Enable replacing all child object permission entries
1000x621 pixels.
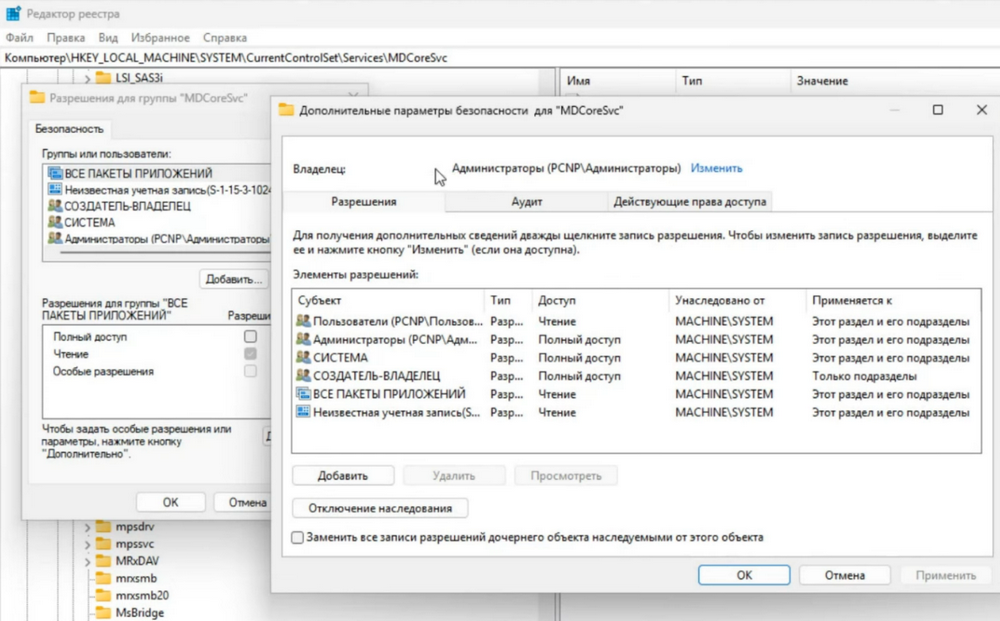click(297, 538)
